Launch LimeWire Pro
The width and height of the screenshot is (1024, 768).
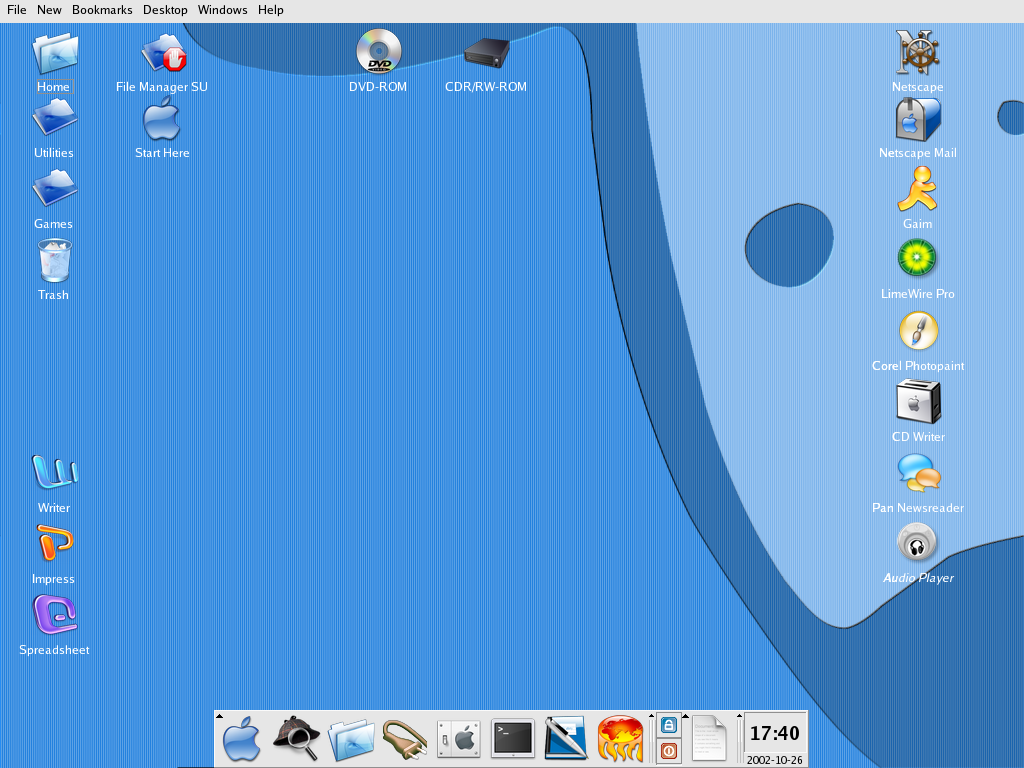917,258
